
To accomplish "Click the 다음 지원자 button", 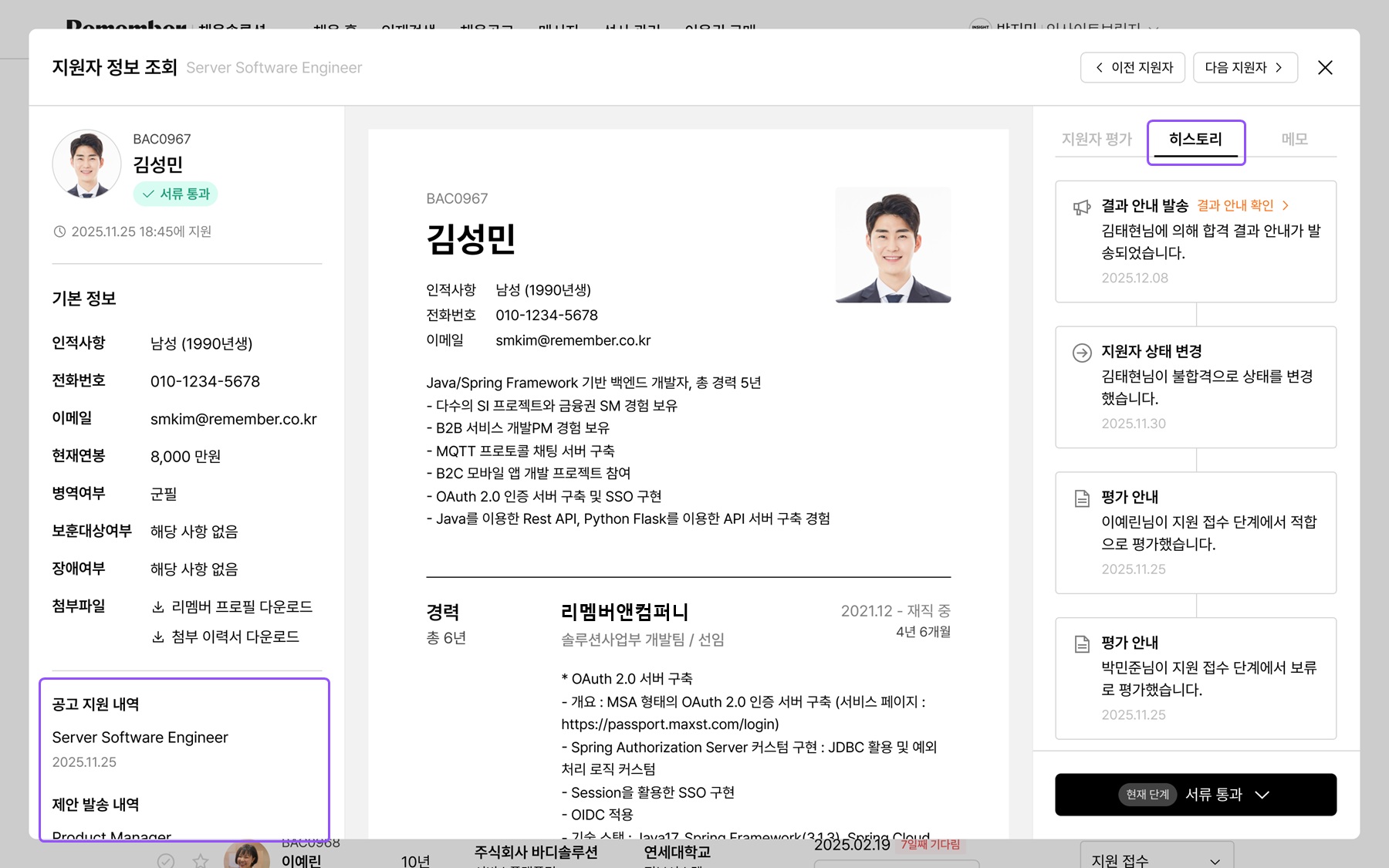I will [x=1245, y=67].
